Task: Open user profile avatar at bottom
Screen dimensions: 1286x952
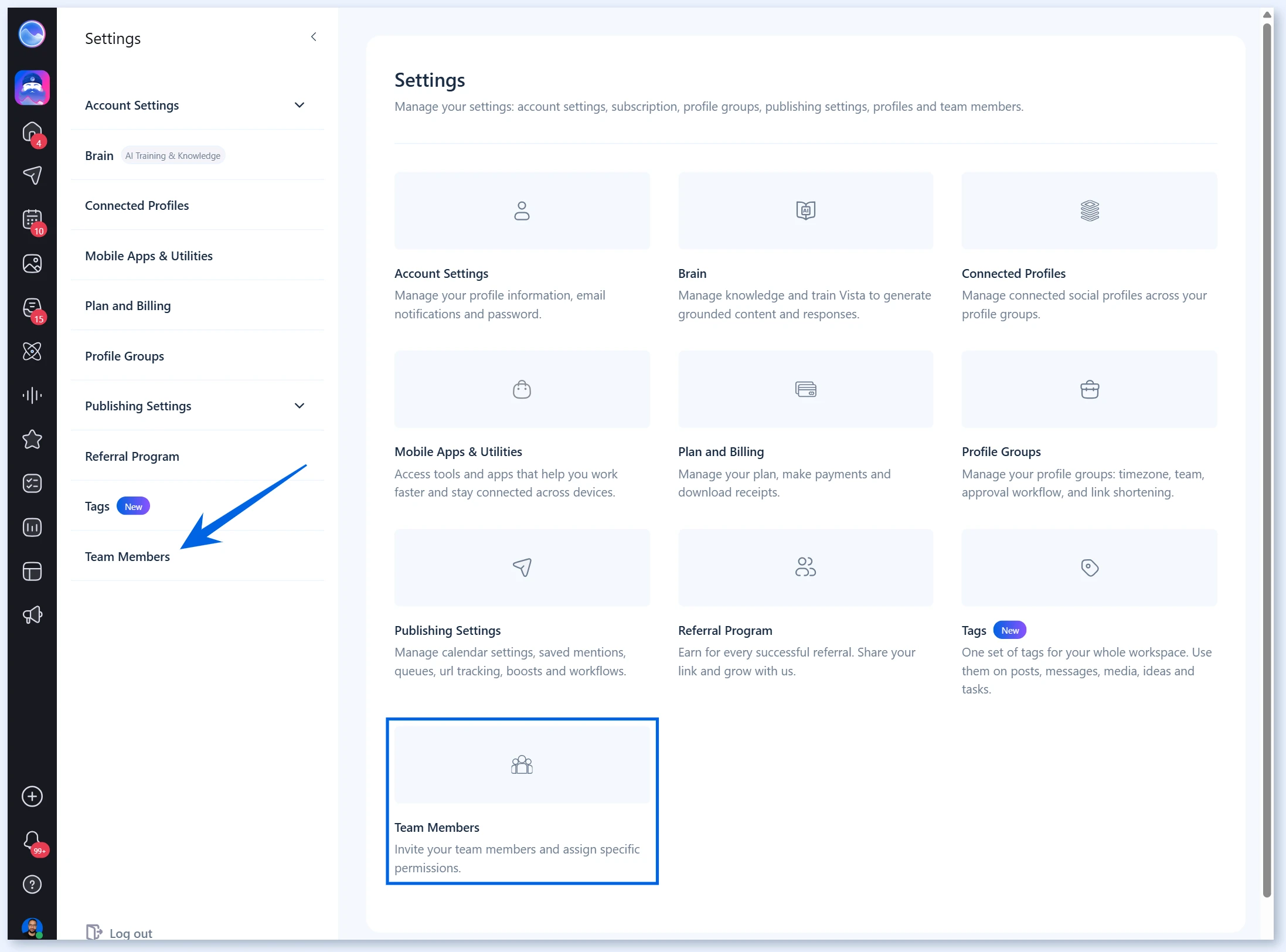Action: 32,928
